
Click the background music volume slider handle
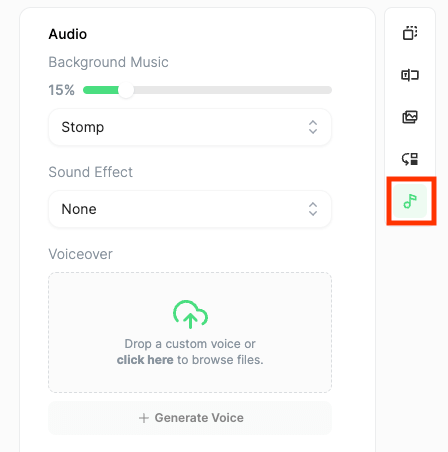coord(126,90)
